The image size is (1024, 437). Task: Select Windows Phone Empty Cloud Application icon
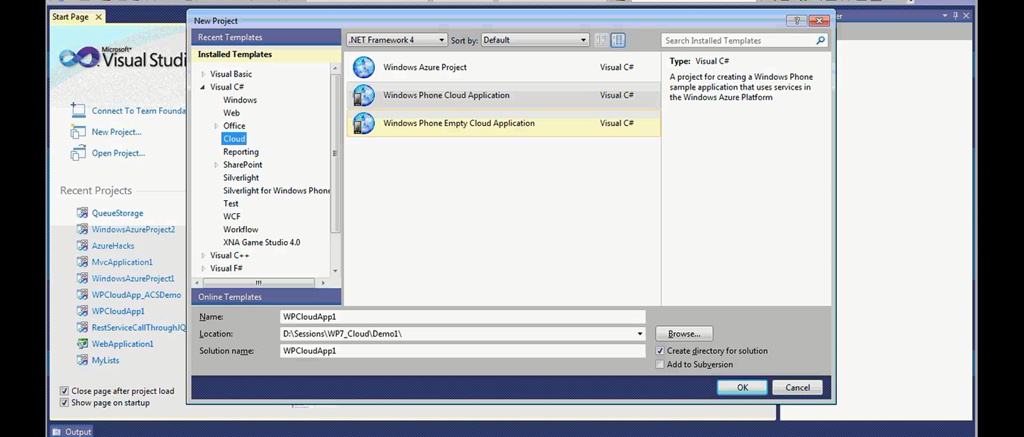click(364, 123)
